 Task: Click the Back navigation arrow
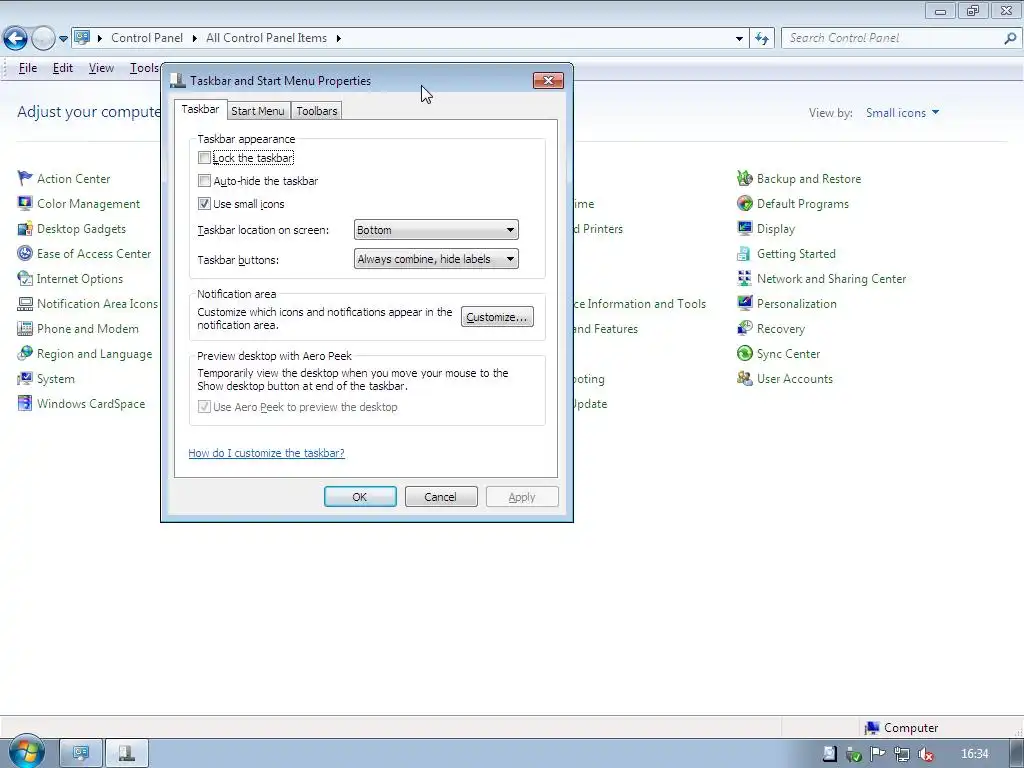pyautogui.click(x=15, y=39)
